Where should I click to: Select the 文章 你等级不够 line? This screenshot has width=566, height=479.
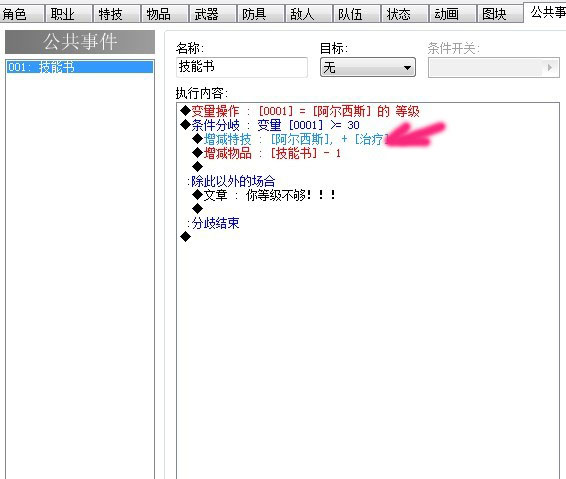[264, 195]
